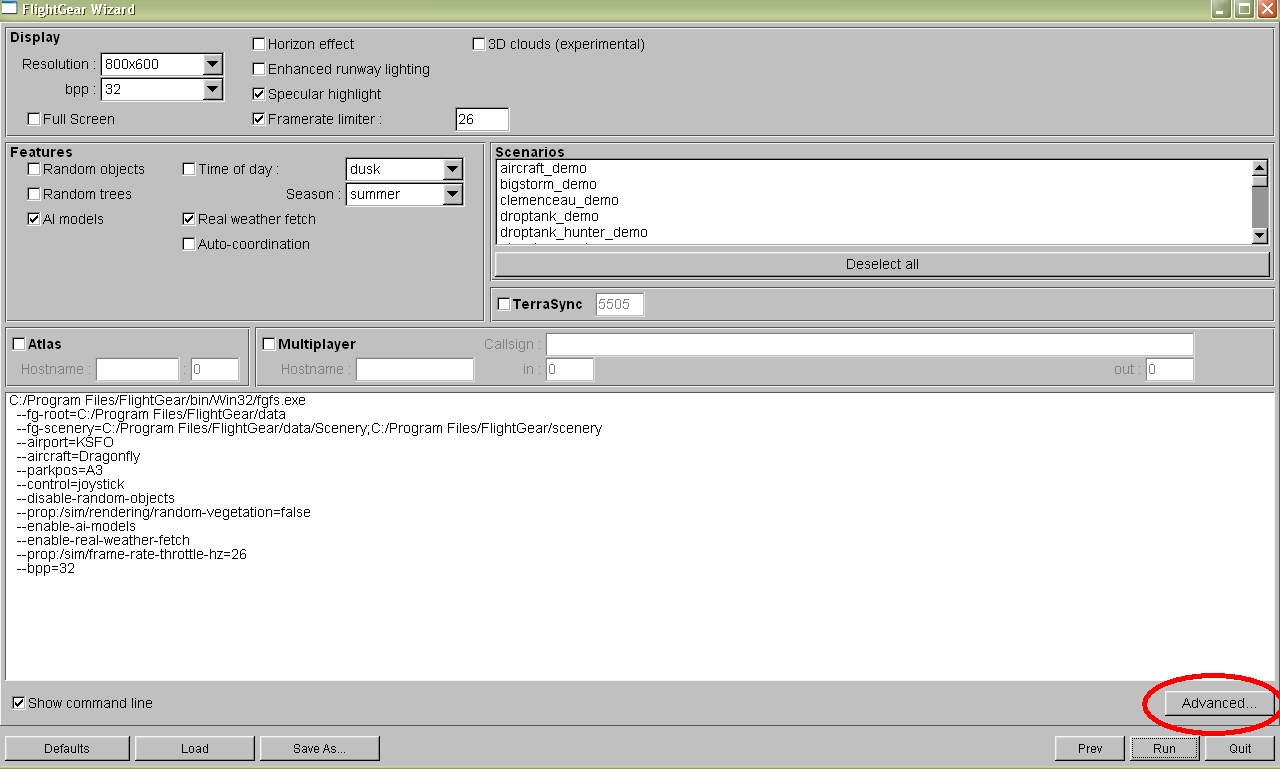This screenshot has height=769, width=1280.
Task: Click the Run button
Action: 1164,748
